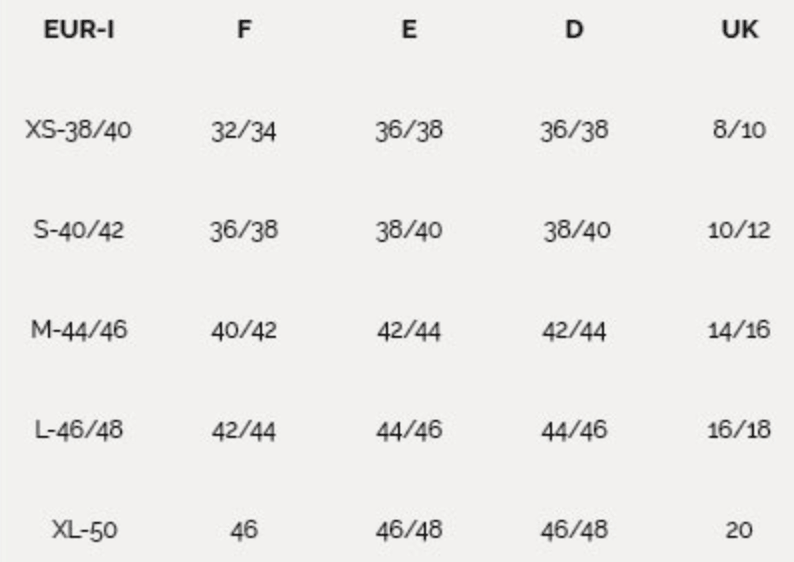Select UK size 16/18 cell

coord(740,430)
